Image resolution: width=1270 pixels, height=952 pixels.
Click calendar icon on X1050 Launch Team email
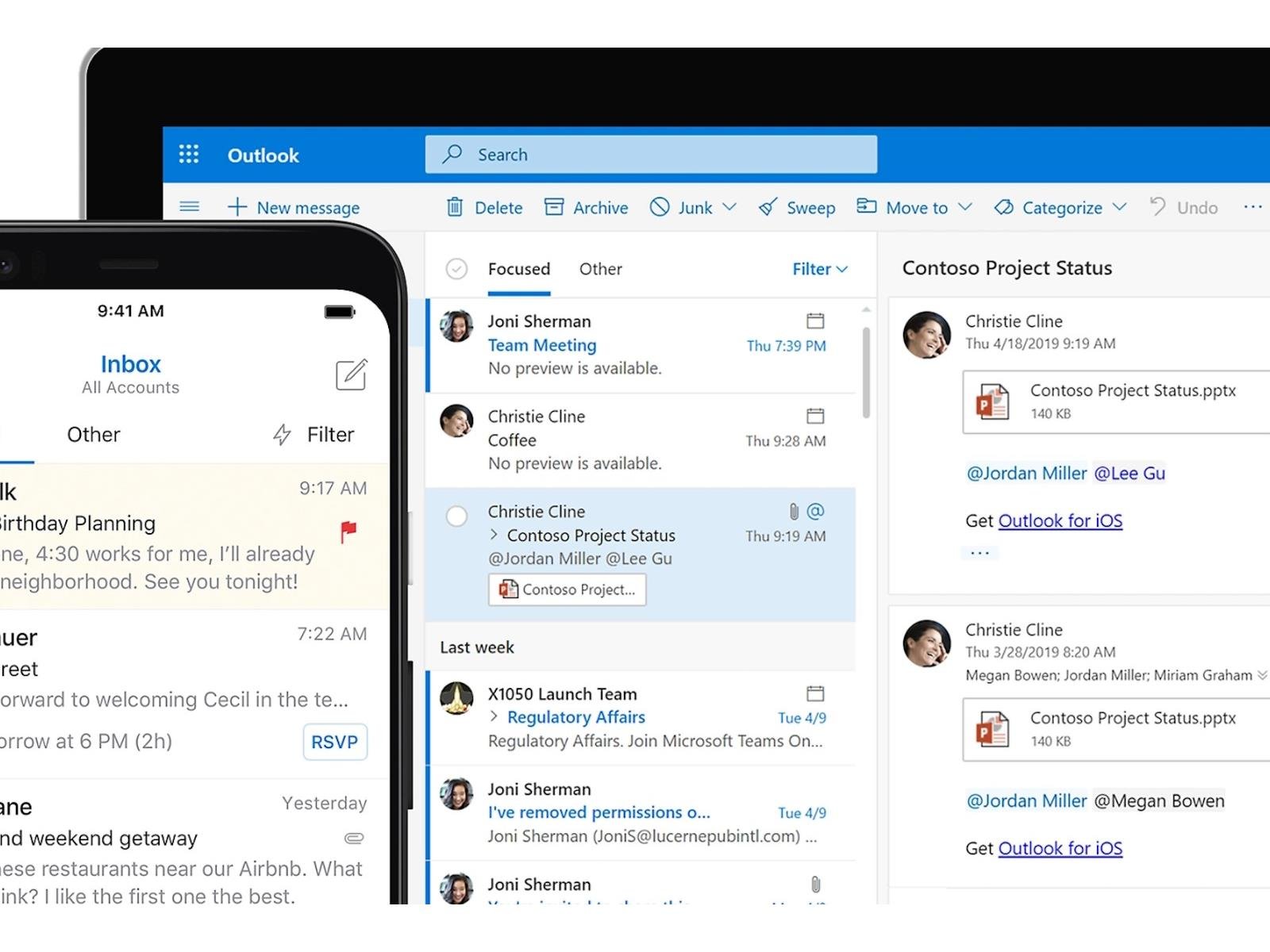pos(815,693)
